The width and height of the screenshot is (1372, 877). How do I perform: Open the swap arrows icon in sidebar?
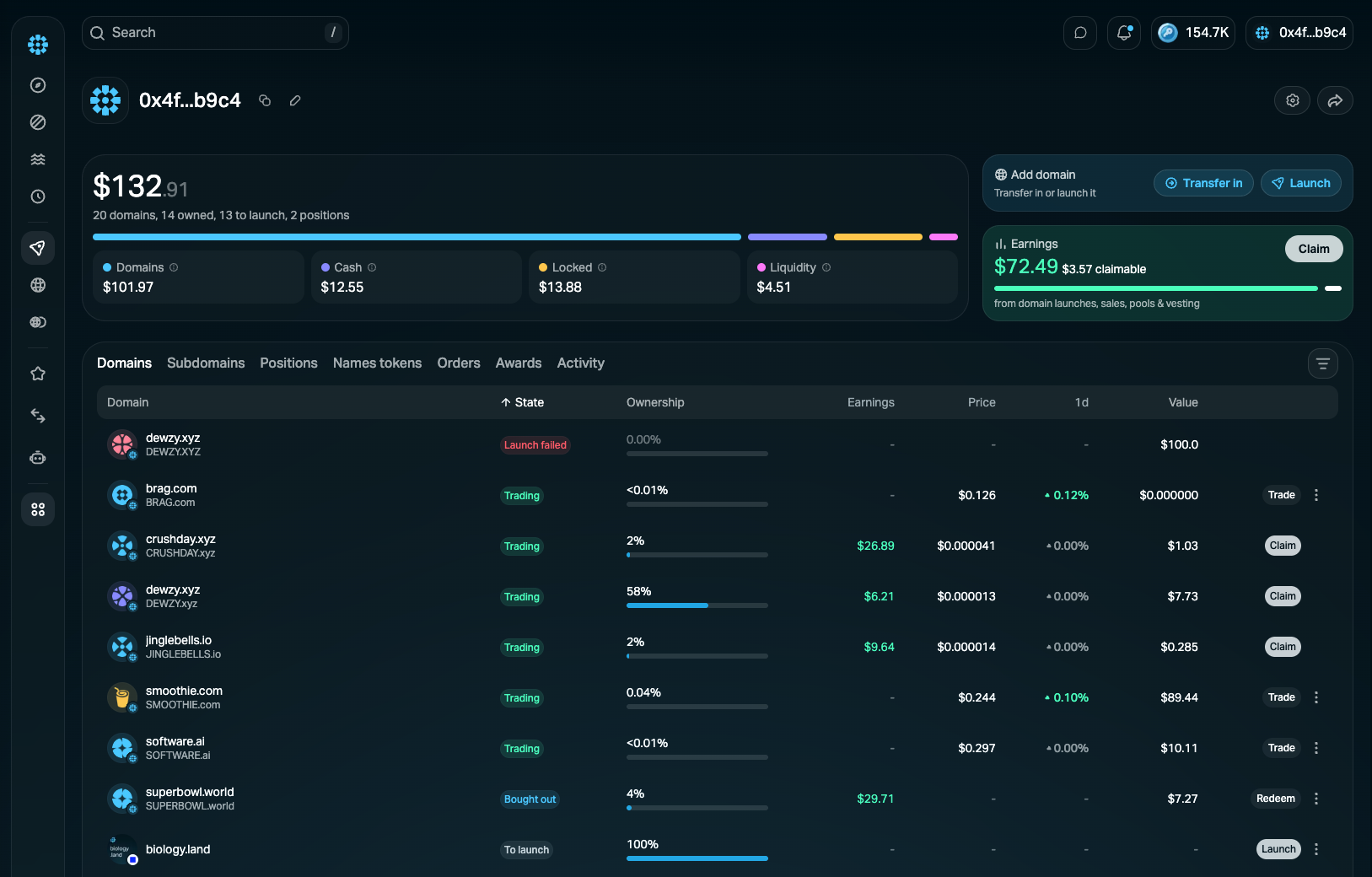click(x=38, y=416)
